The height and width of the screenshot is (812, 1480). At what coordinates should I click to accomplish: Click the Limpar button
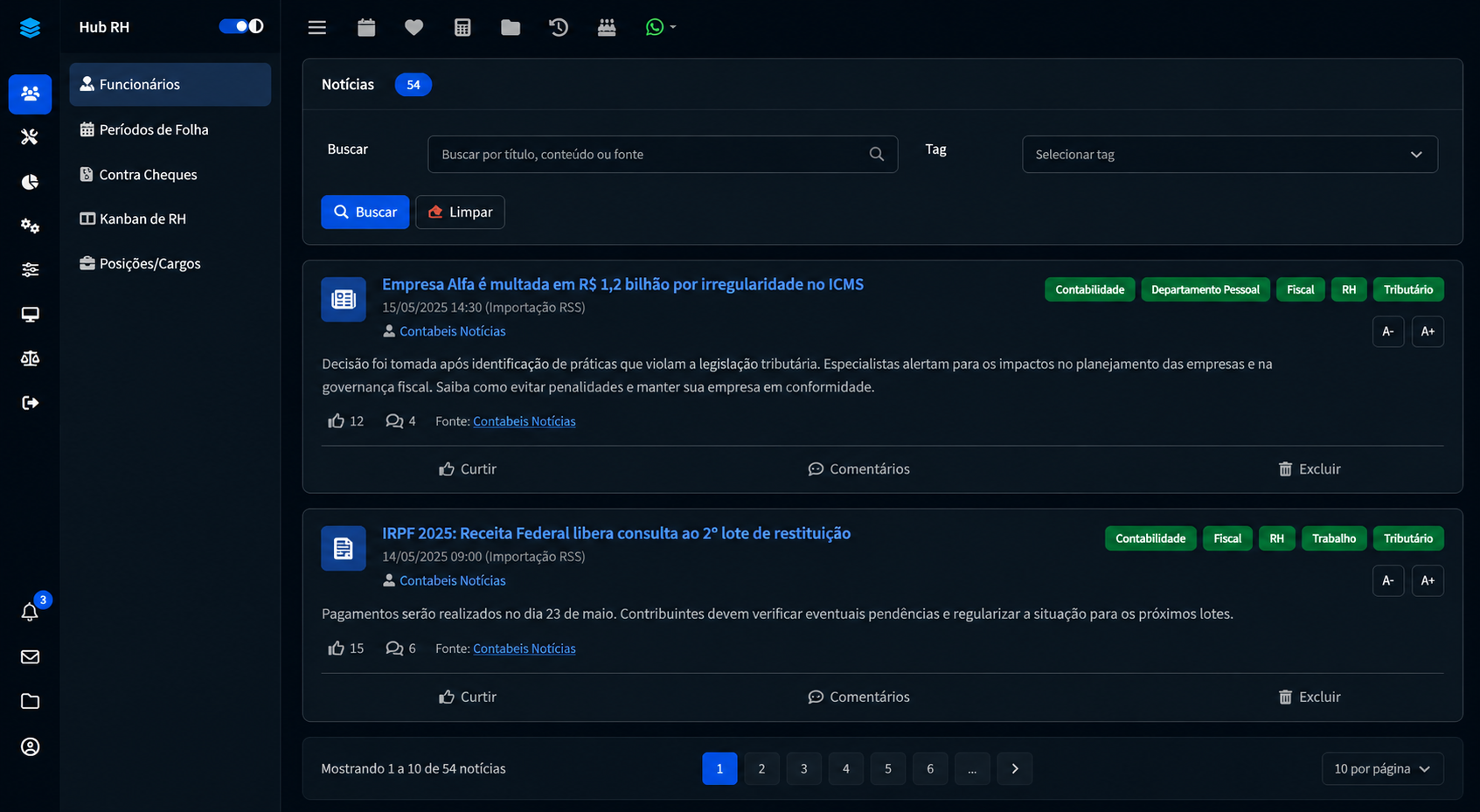[460, 212]
